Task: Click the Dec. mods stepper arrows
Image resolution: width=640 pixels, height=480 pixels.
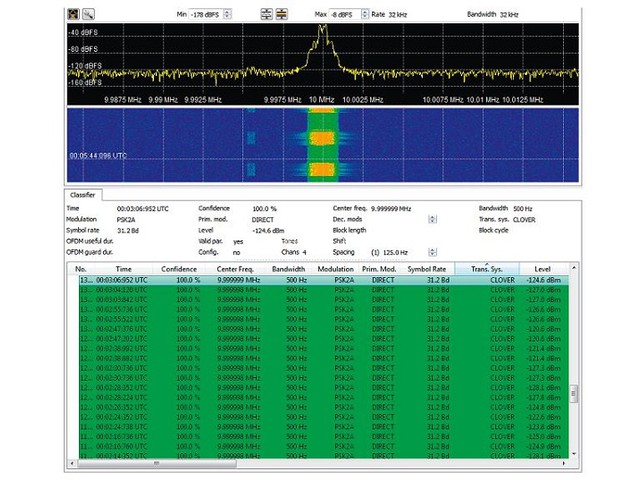Action: click(x=432, y=220)
